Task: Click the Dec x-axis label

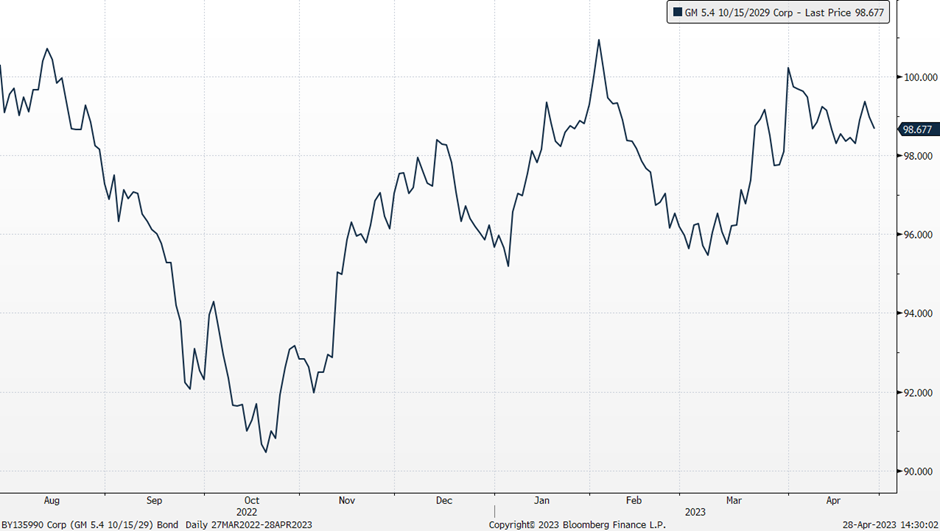Action: point(444,500)
